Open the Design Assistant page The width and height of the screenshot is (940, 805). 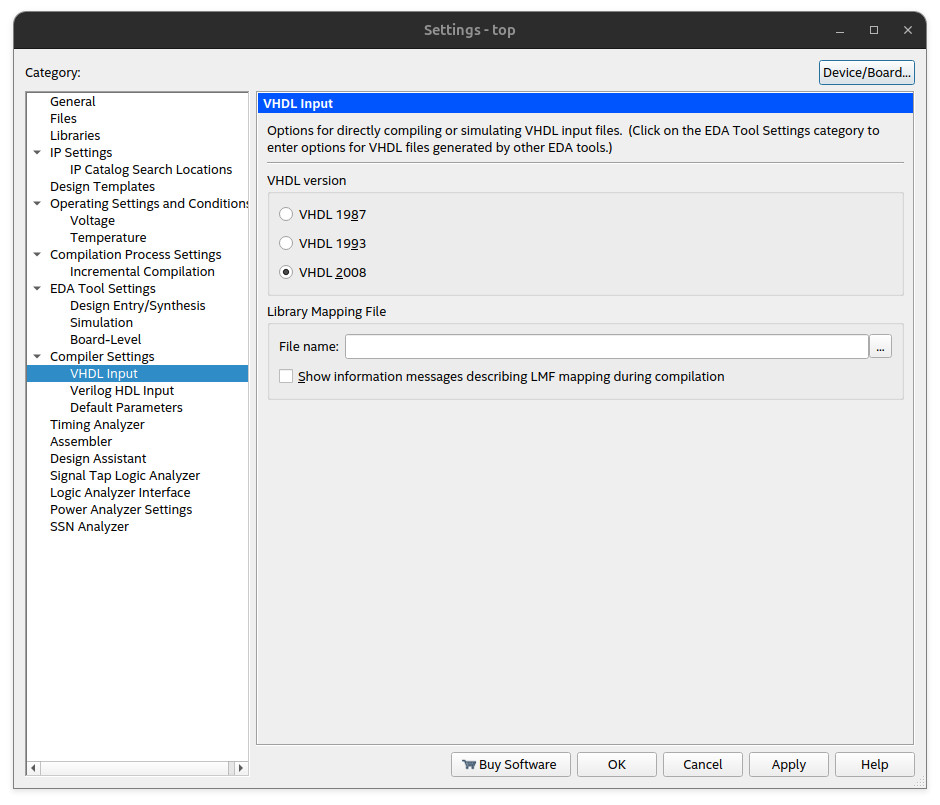pos(98,459)
